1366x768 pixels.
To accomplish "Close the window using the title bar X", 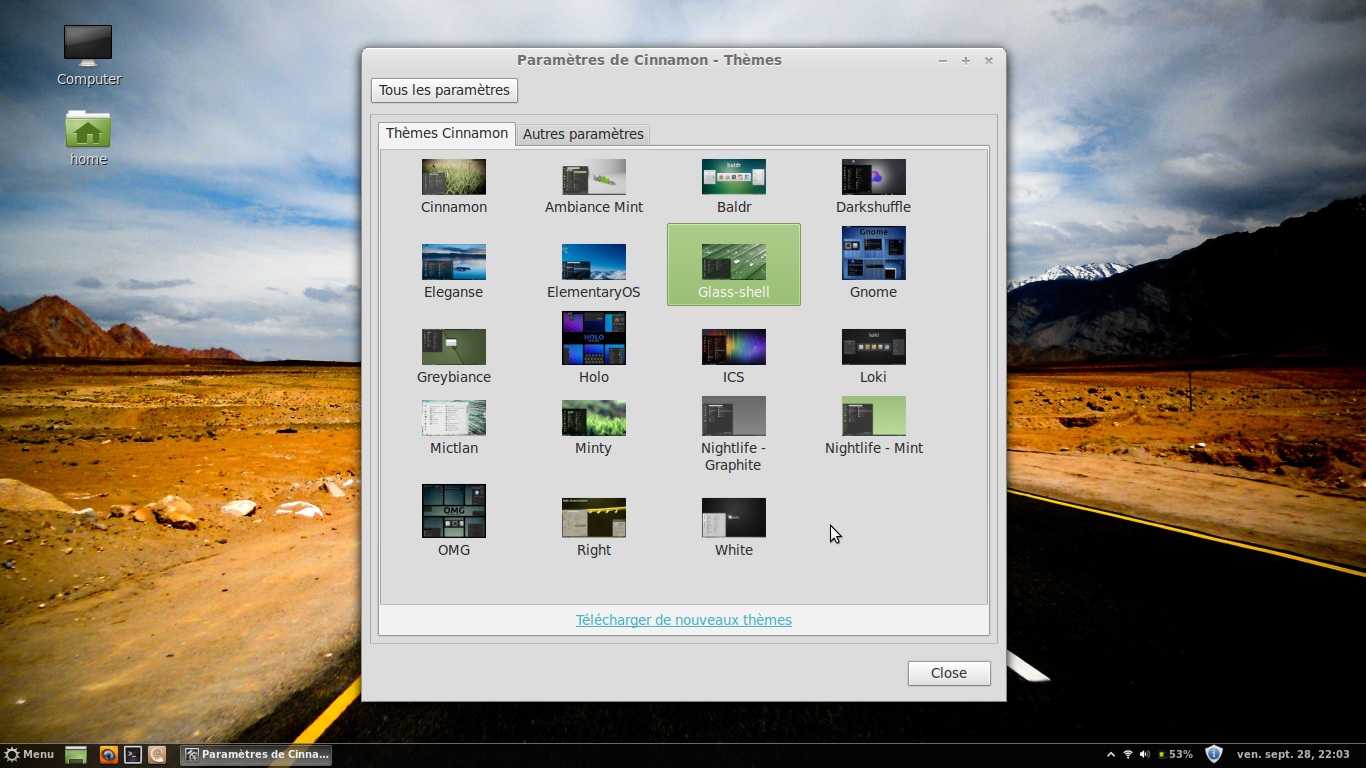I will pyautogui.click(x=989, y=60).
